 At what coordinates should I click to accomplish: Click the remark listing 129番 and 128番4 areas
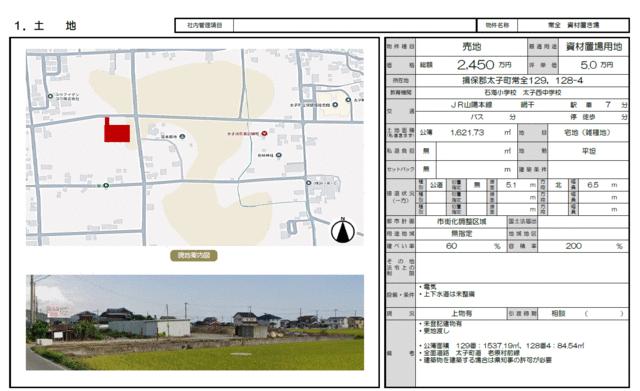[501, 346]
